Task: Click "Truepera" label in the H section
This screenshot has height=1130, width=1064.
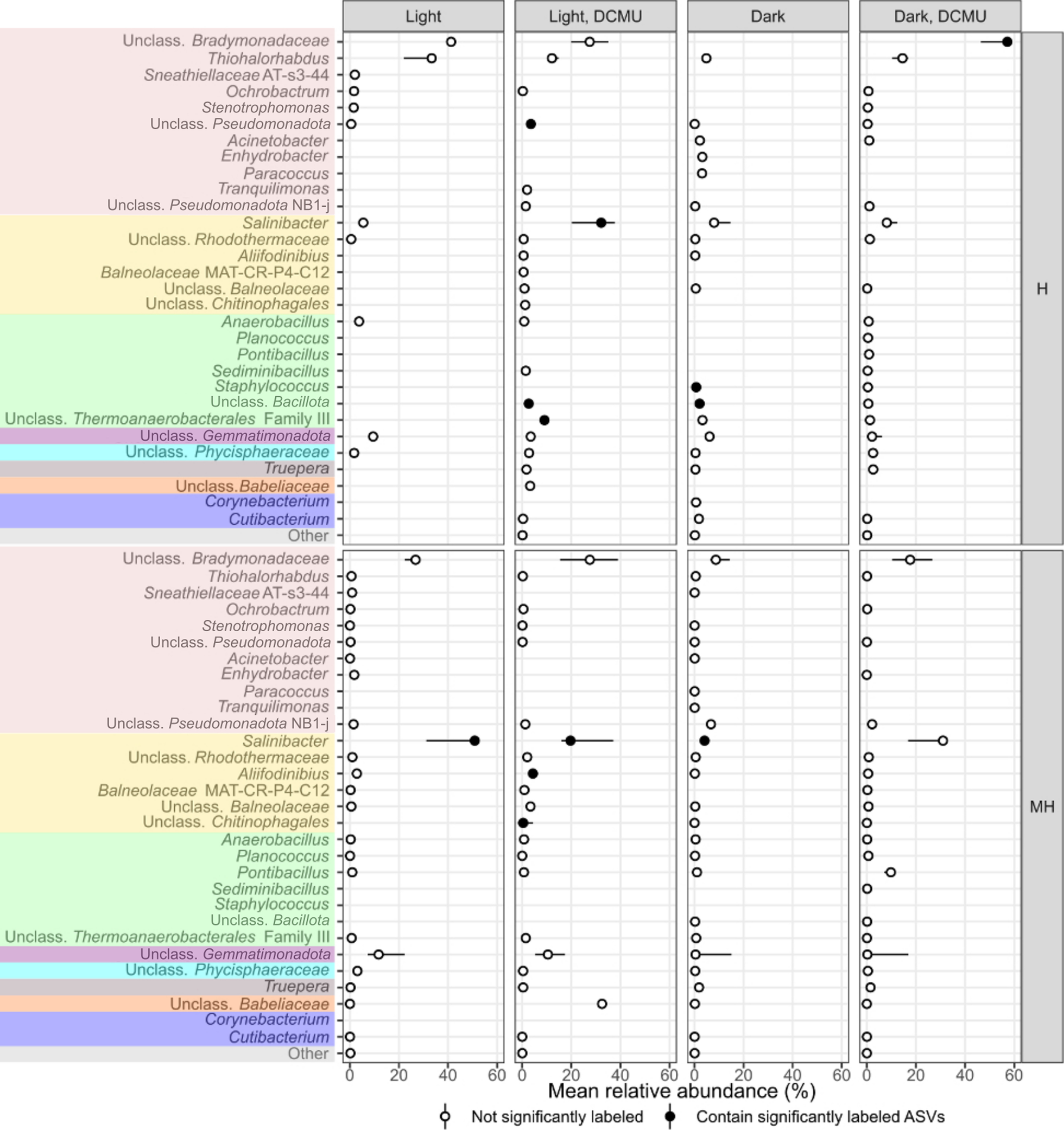Action: coord(297,468)
